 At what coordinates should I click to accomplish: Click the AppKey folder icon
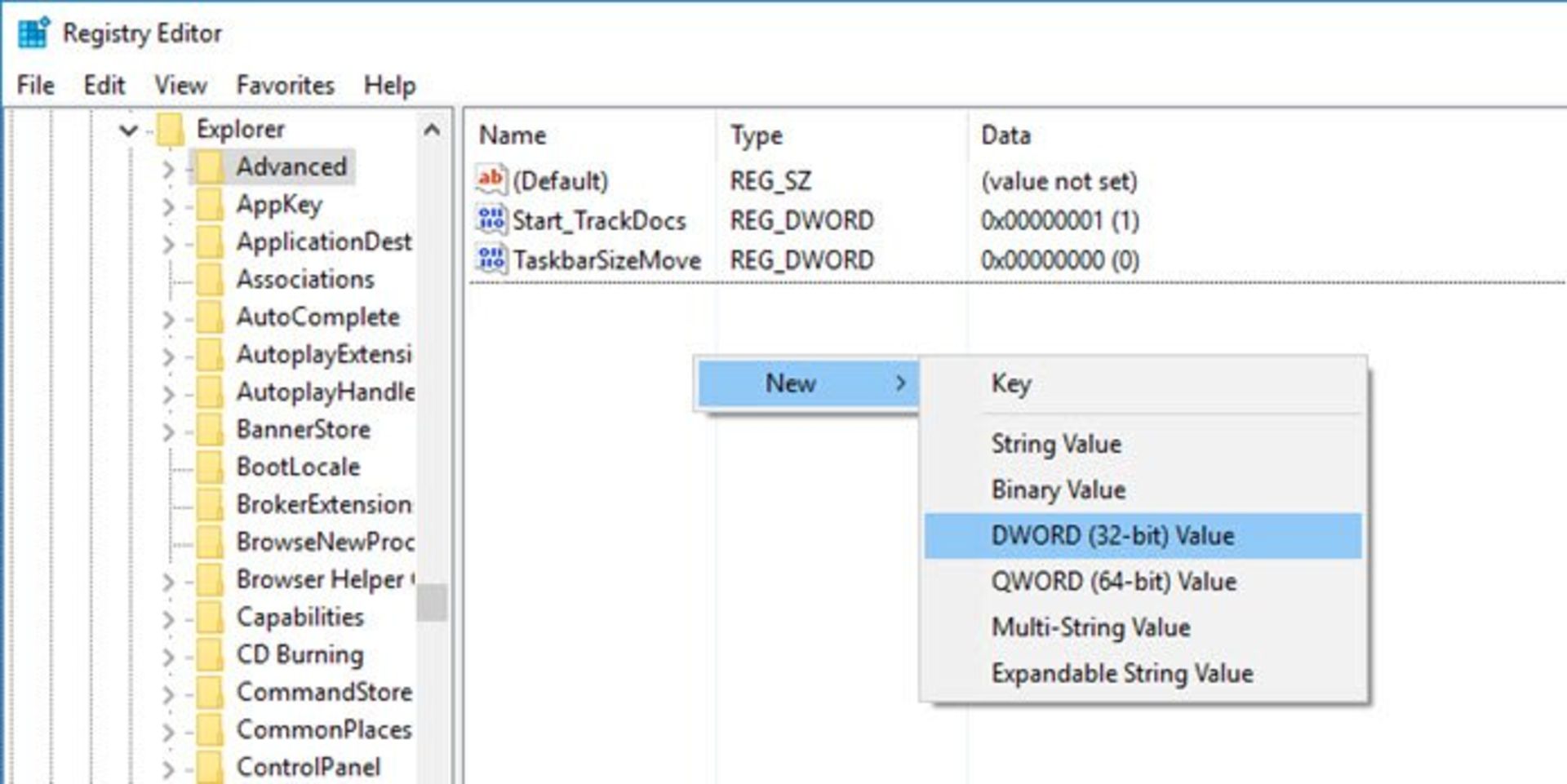point(210,204)
